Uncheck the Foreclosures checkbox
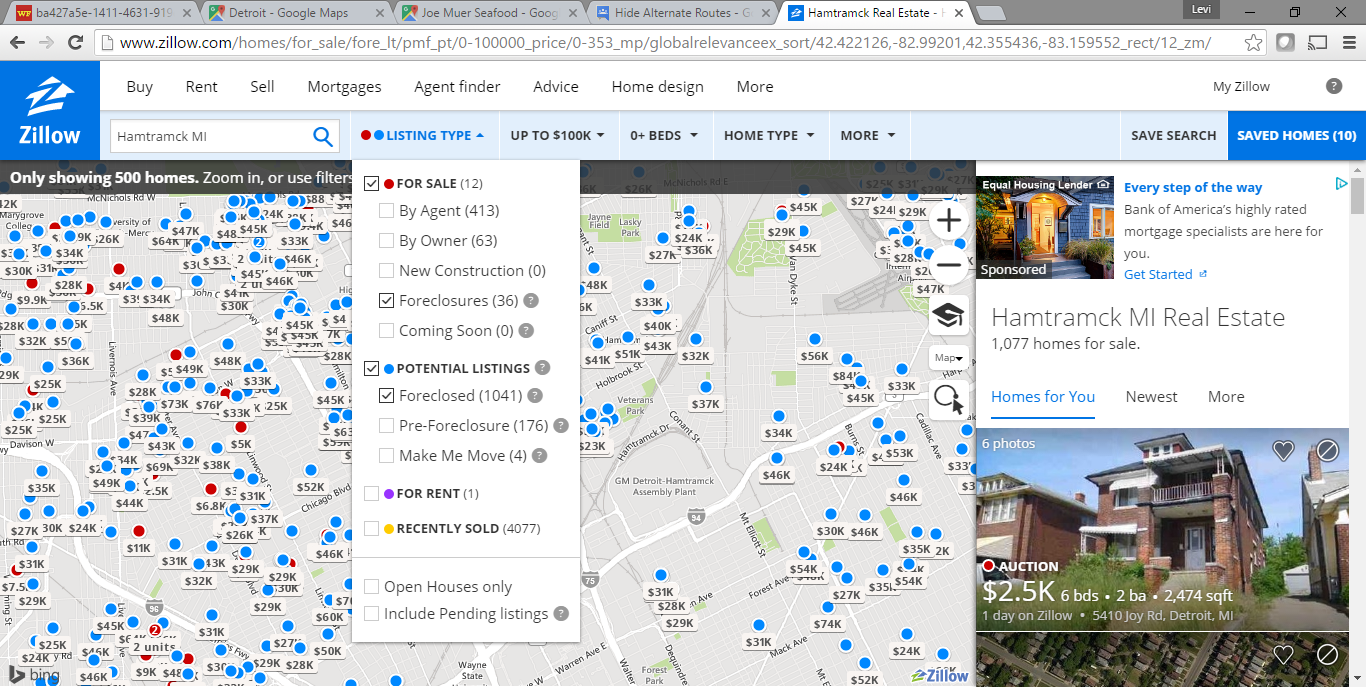This screenshot has width=1366, height=687. tap(386, 301)
